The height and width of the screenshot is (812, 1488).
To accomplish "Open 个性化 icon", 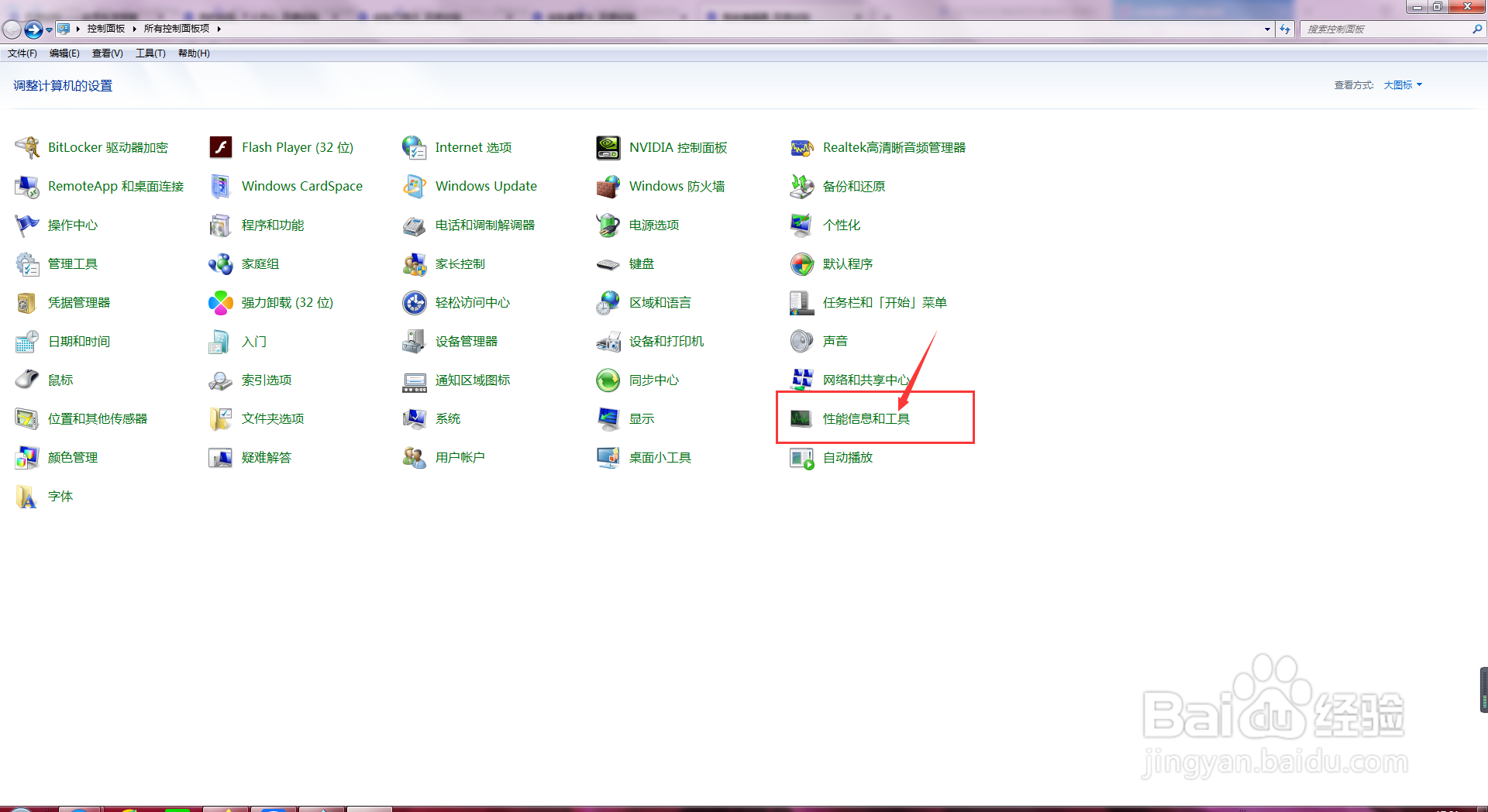I will click(x=802, y=225).
